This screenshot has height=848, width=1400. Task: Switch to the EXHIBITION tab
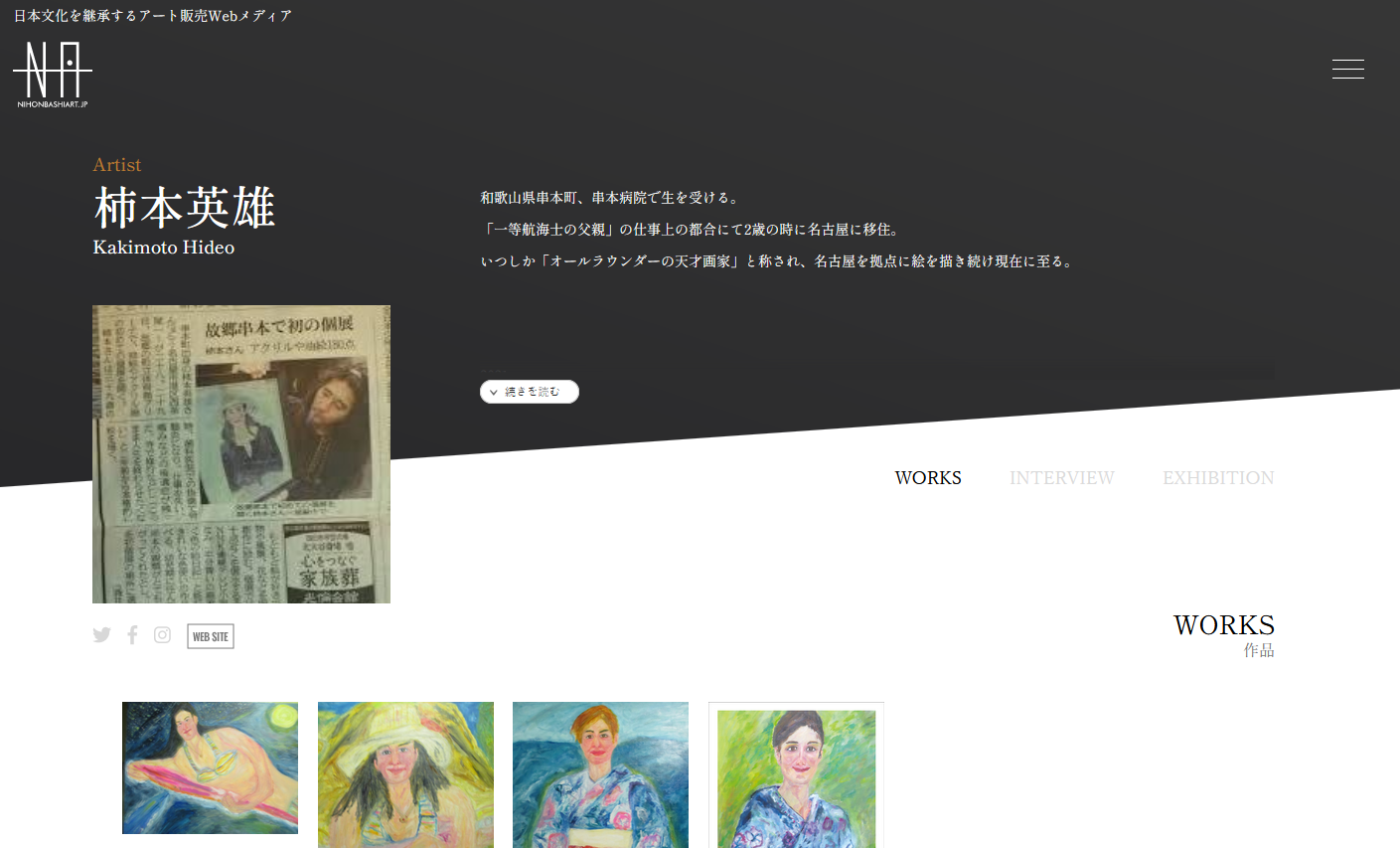point(1218,478)
